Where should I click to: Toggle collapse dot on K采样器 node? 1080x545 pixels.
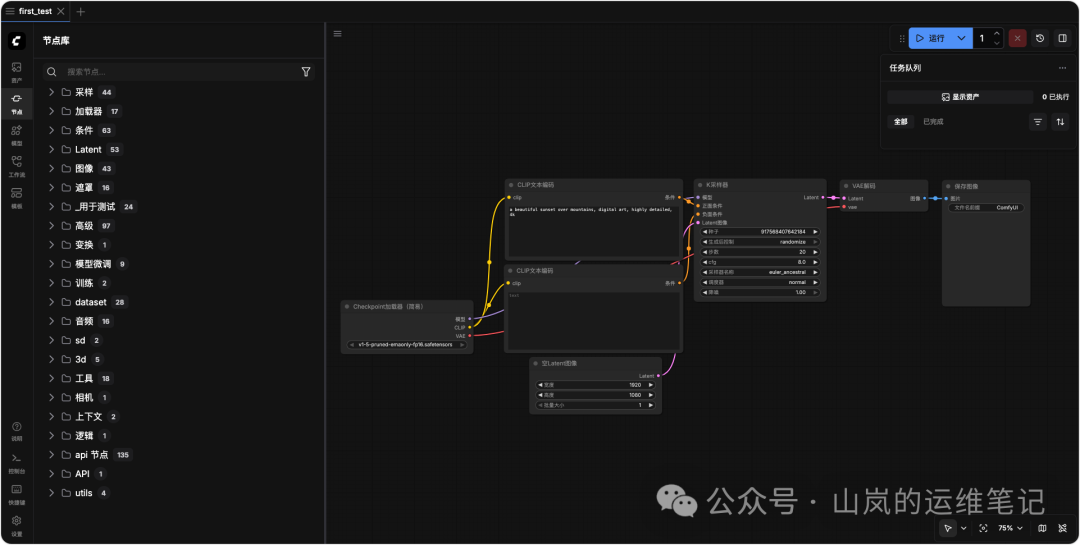[699, 185]
